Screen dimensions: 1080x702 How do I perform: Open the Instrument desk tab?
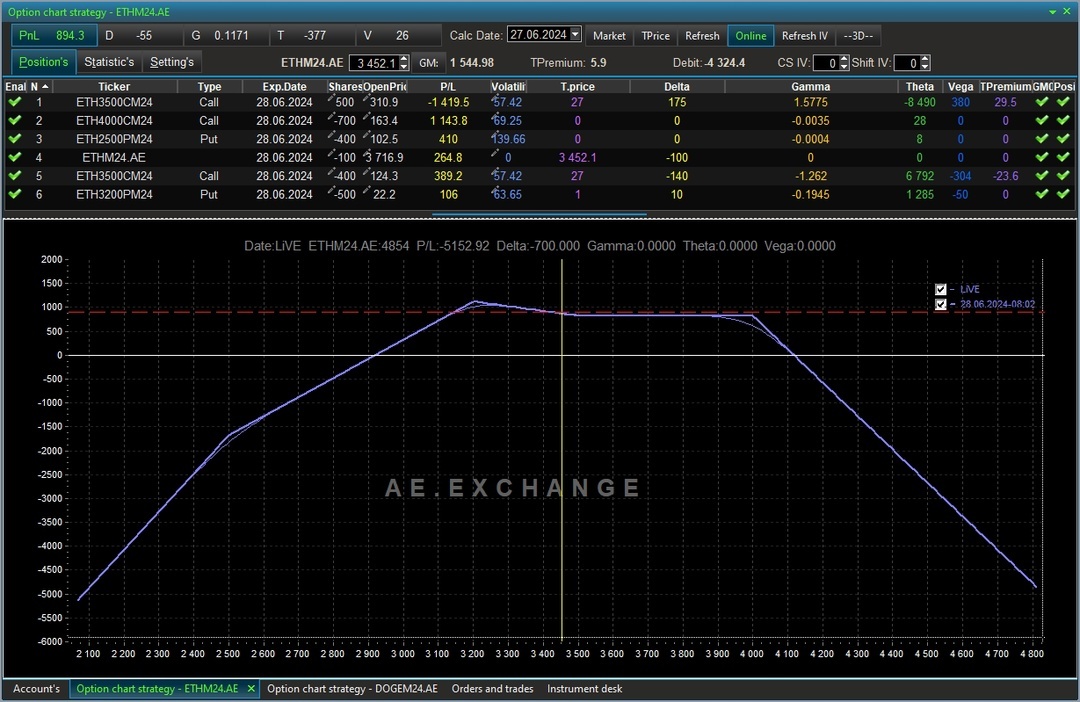point(585,689)
